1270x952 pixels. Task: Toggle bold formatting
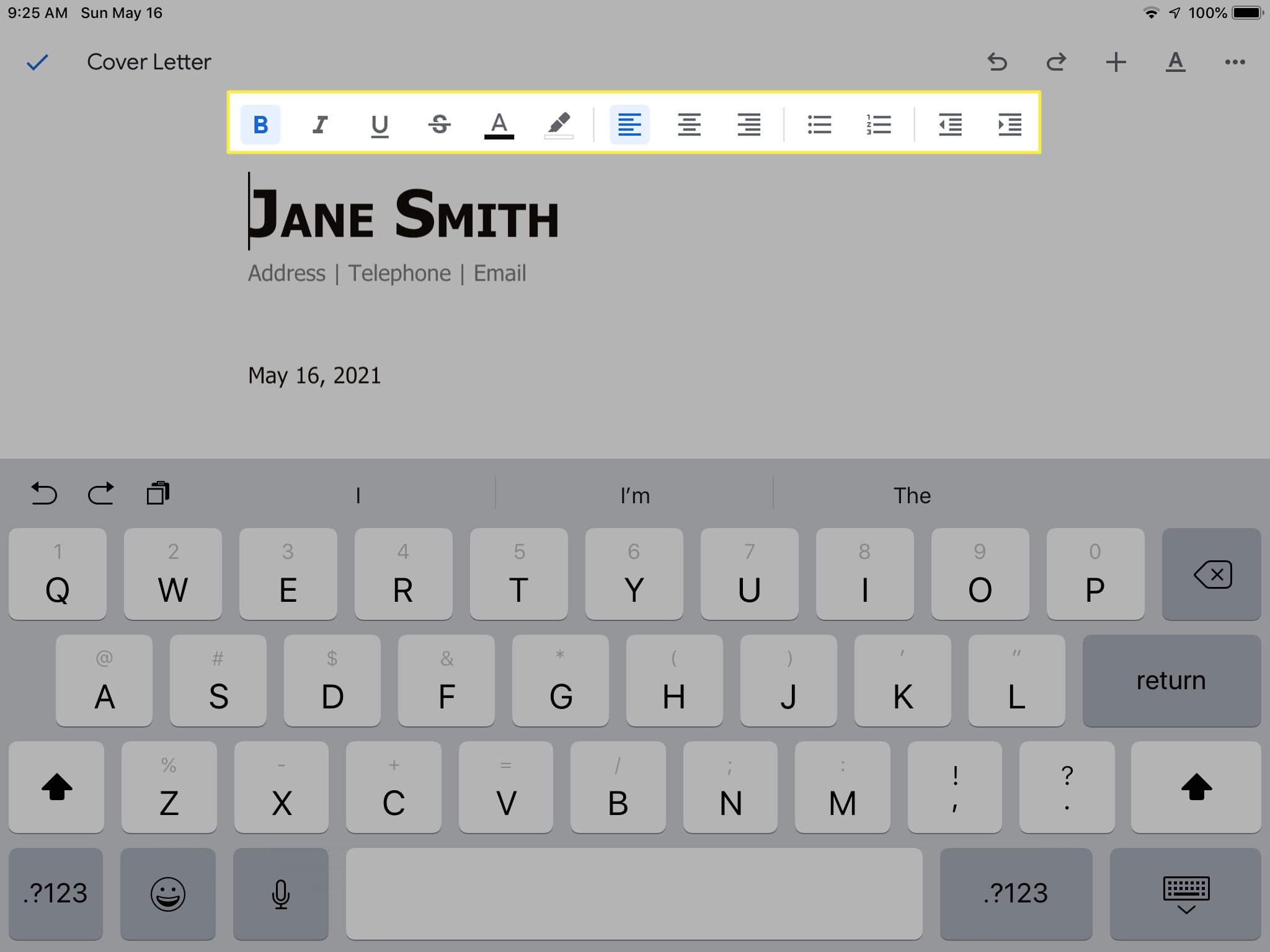(x=260, y=125)
